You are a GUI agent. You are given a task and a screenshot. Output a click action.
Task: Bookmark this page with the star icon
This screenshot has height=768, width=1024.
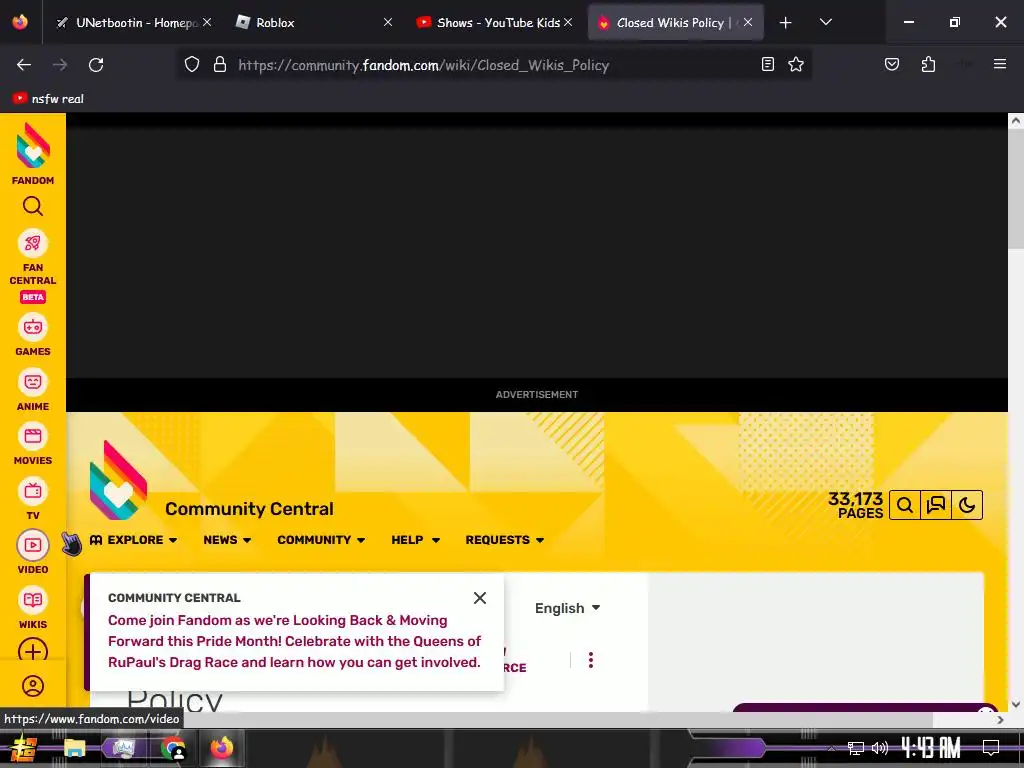pyautogui.click(x=795, y=64)
